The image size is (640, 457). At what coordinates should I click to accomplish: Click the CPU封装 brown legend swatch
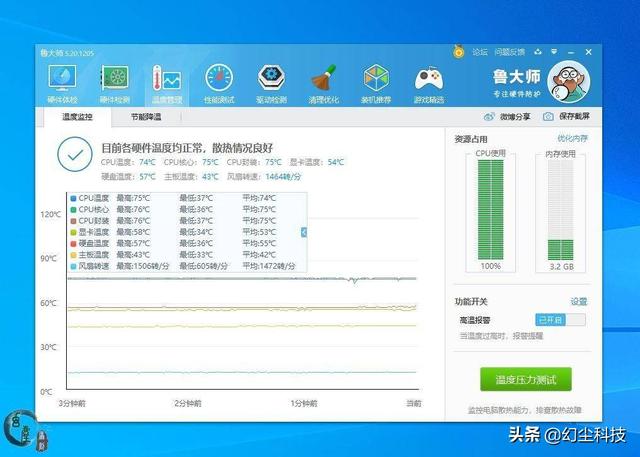(73, 221)
